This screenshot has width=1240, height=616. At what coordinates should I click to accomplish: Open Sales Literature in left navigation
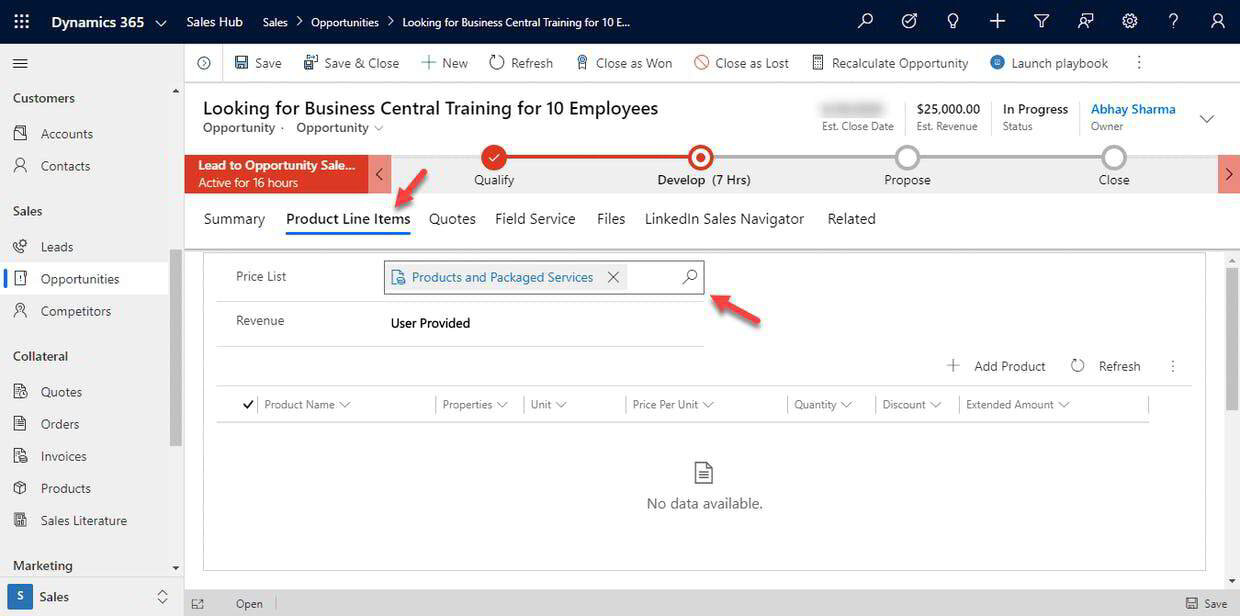pyautogui.click(x=83, y=520)
